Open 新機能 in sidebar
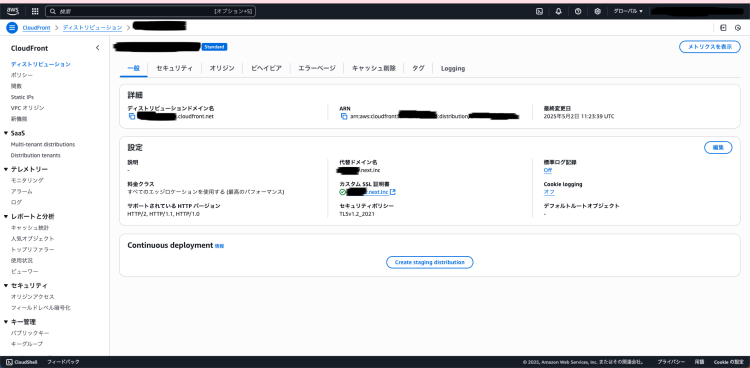The width and height of the screenshot is (750, 368). 19,119
